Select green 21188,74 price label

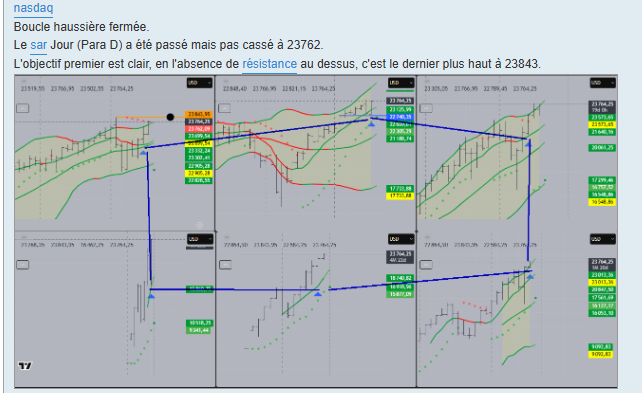[x=400, y=139]
